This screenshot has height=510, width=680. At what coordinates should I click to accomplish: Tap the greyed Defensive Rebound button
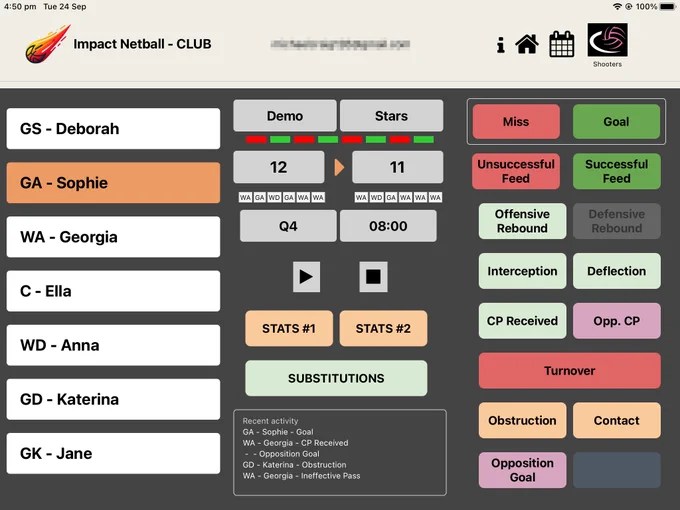617,221
